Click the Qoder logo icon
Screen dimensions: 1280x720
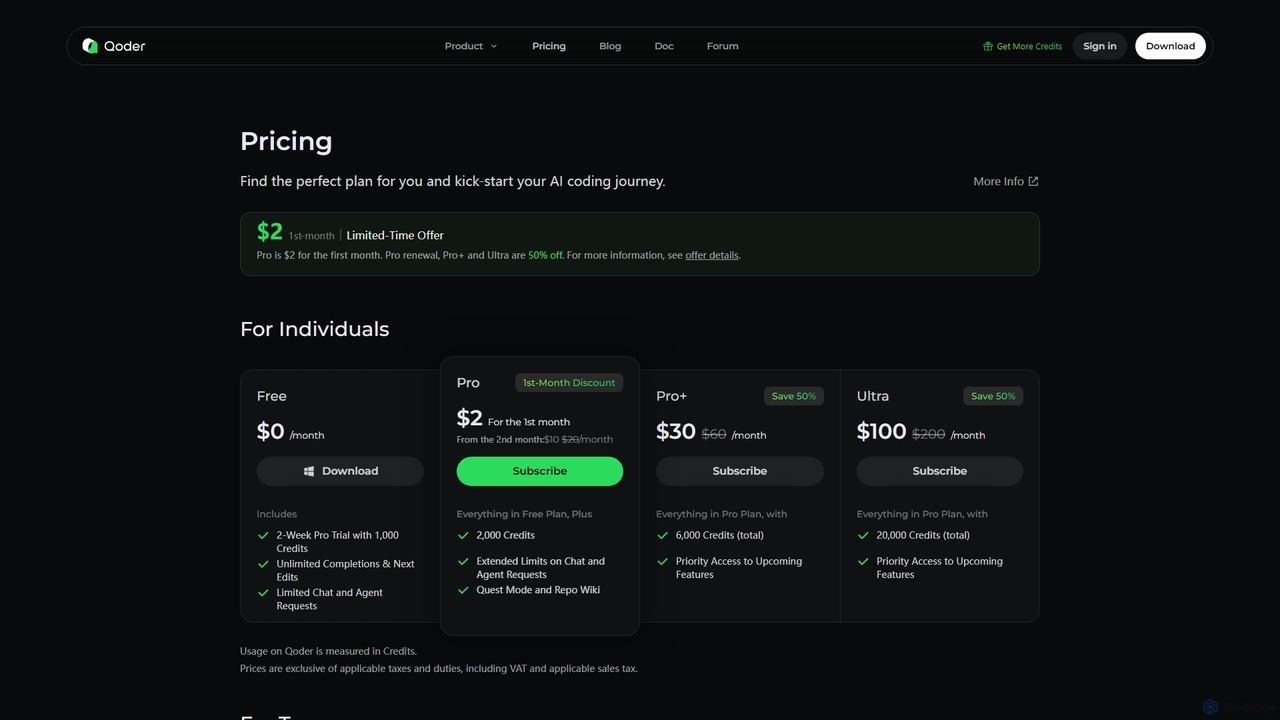click(90, 46)
